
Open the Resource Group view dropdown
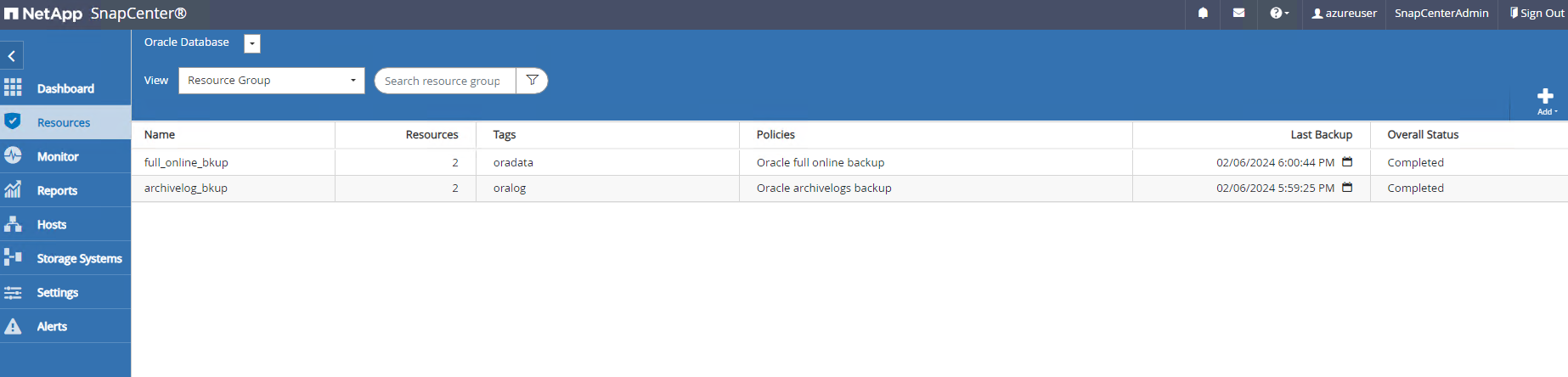271,81
